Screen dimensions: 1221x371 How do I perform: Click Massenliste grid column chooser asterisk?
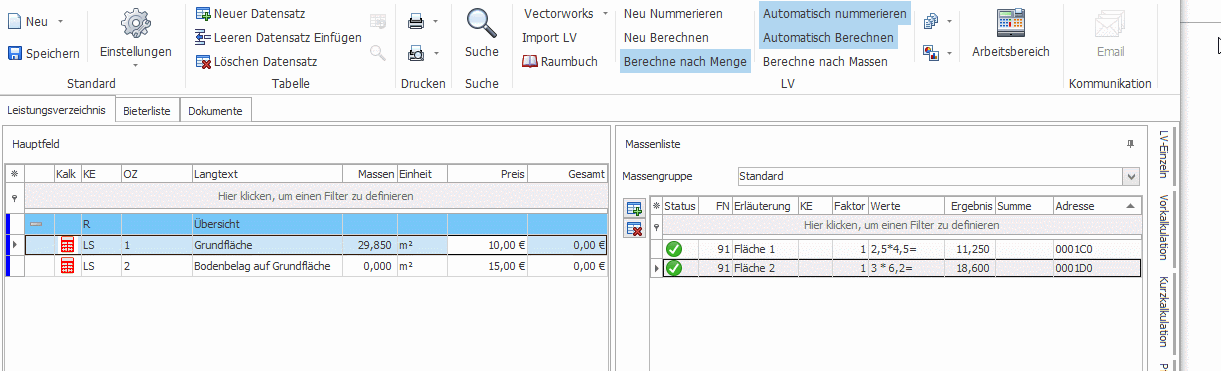click(656, 206)
